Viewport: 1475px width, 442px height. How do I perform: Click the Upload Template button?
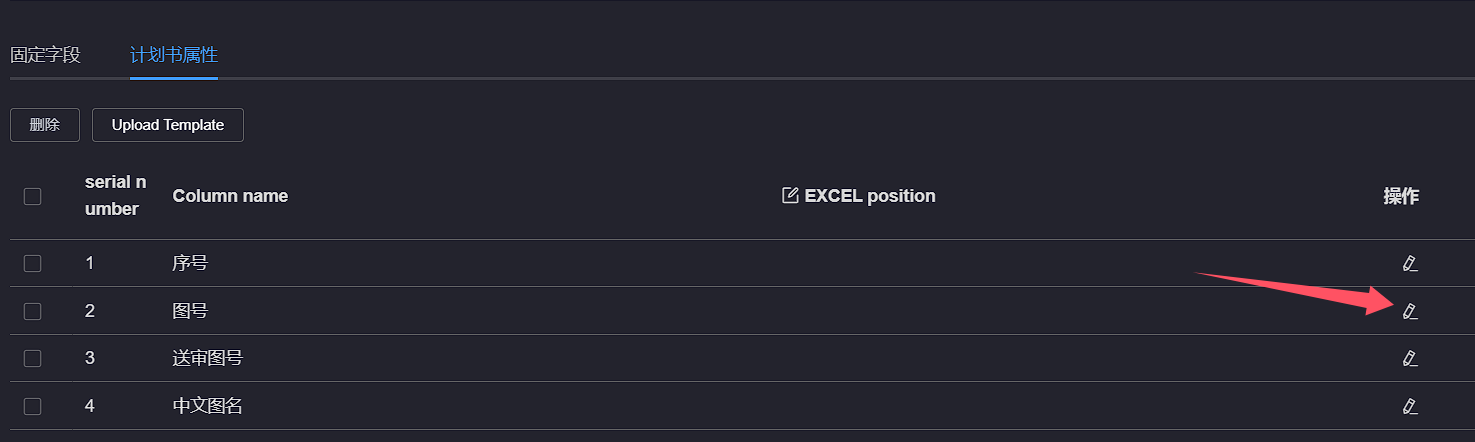pos(168,125)
